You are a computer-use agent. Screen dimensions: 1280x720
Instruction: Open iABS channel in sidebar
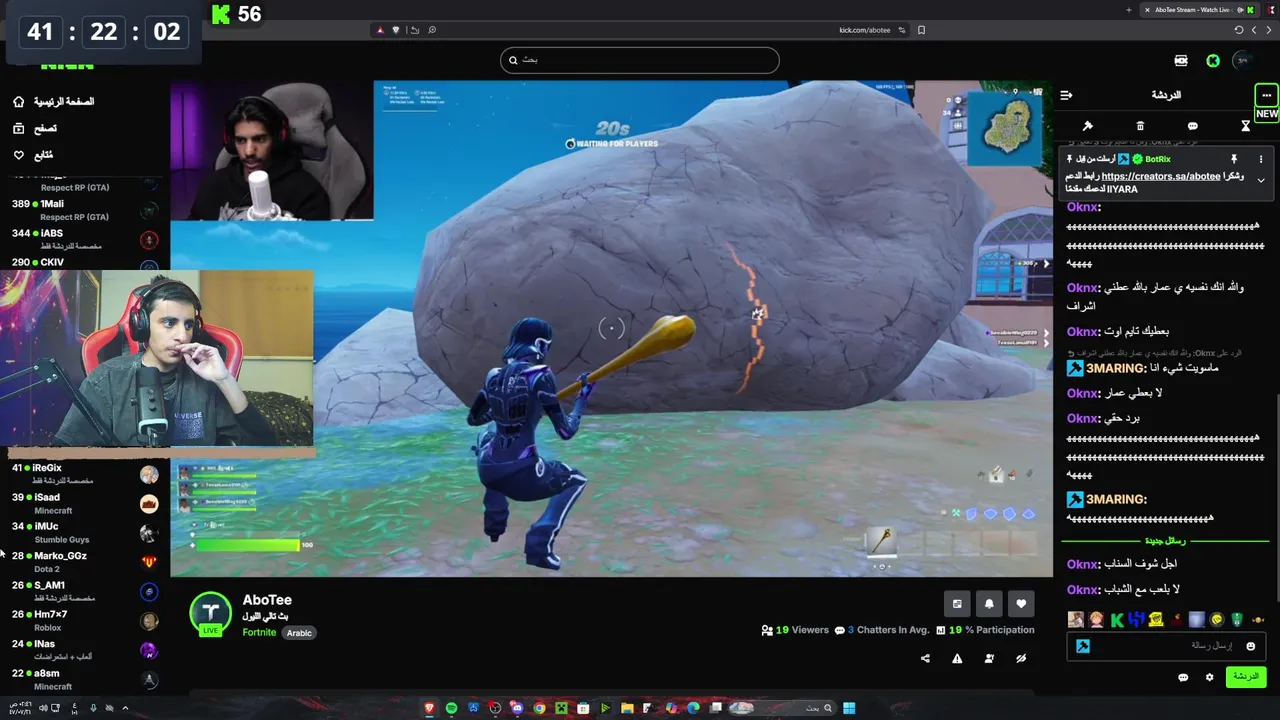[x=85, y=239]
